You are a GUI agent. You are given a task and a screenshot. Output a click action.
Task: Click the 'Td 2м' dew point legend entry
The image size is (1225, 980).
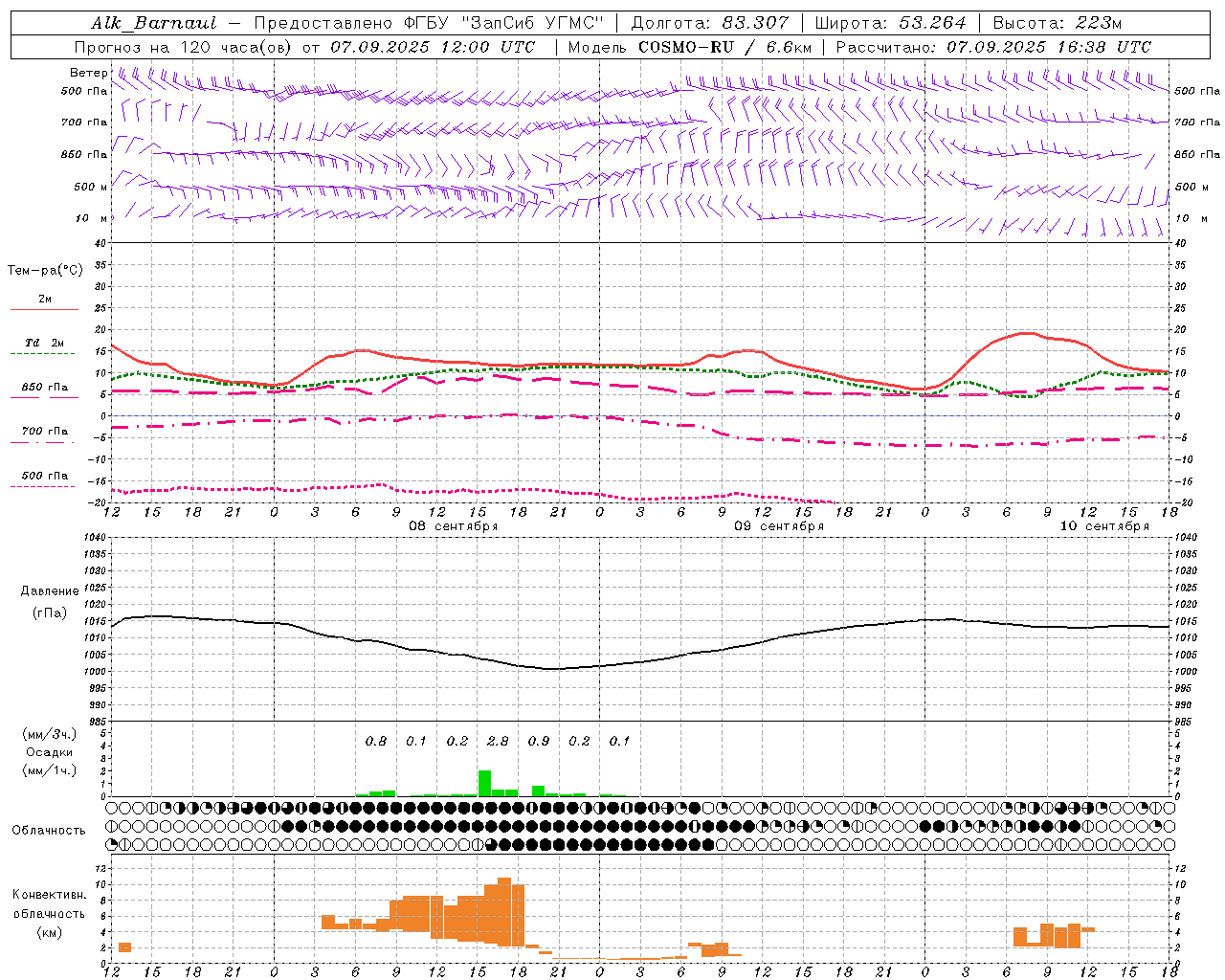coord(45,343)
